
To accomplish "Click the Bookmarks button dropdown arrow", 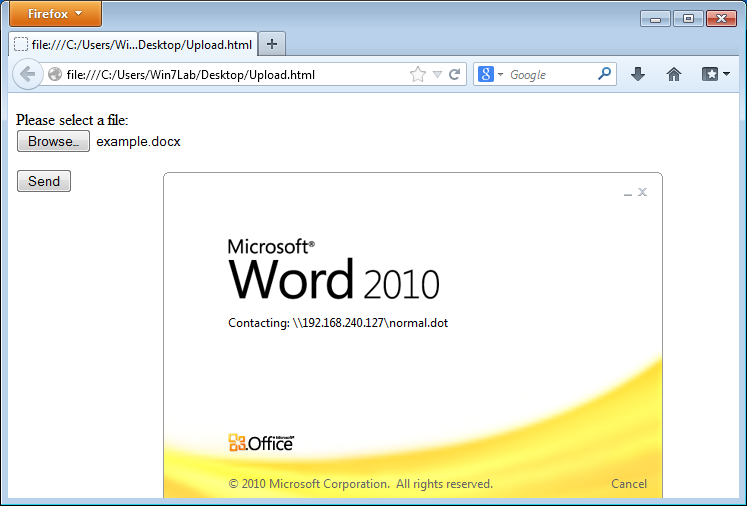I will 726,74.
